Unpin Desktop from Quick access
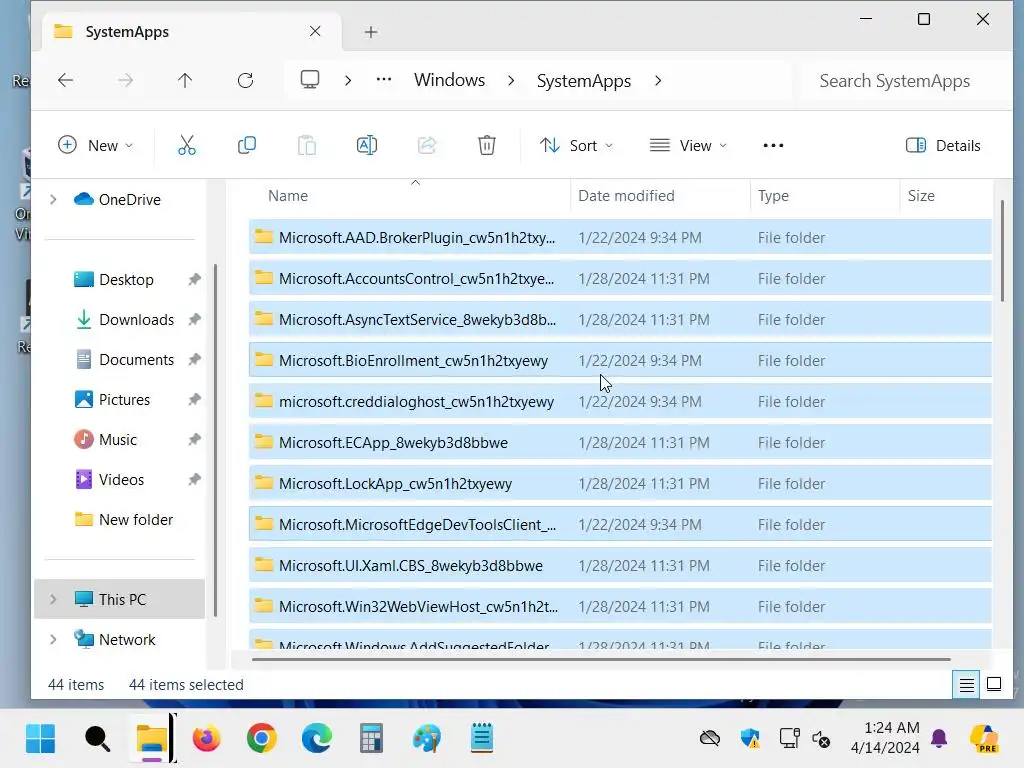Image resolution: width=1024 pixels, height=768 pixels. [x=194, y=280]
